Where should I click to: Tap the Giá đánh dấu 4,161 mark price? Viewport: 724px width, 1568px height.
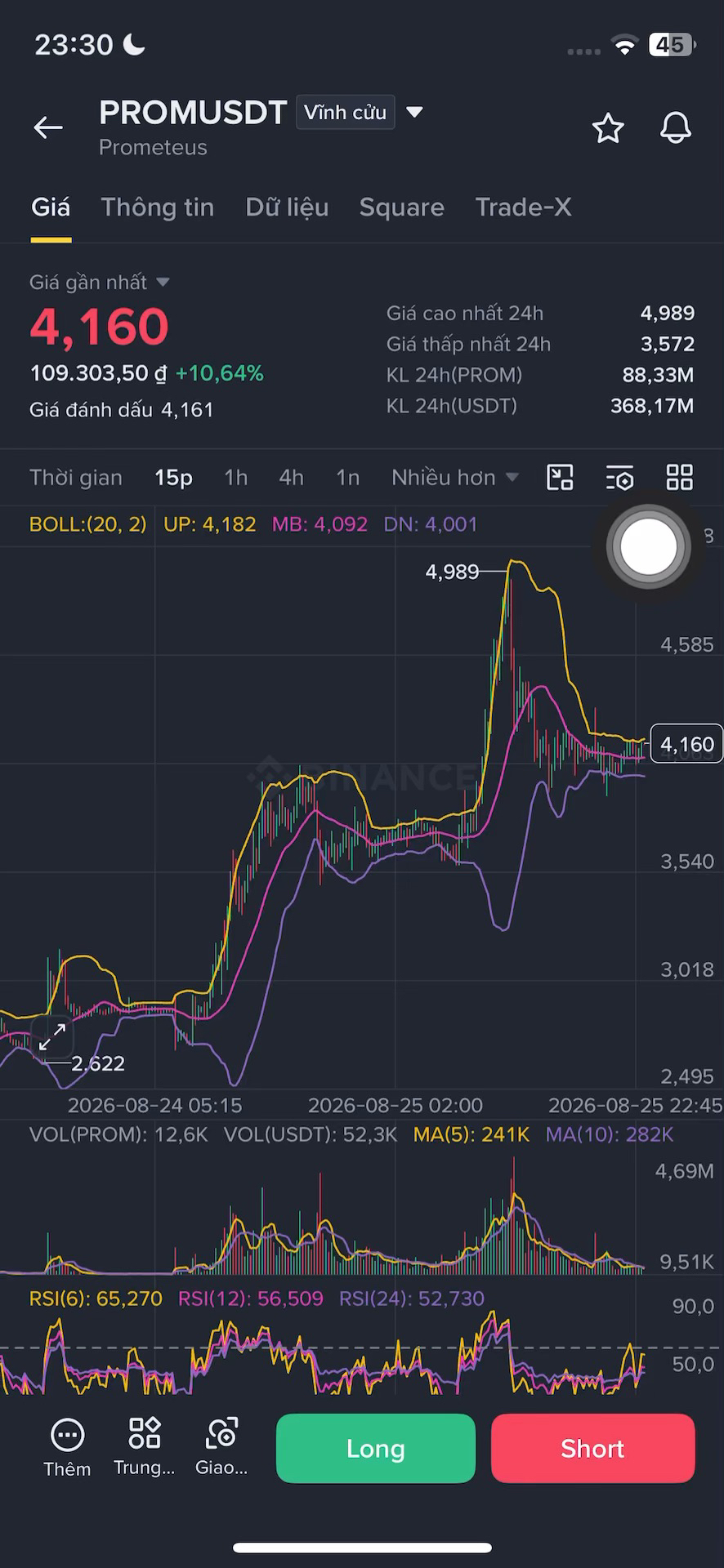tap(122, 410)
